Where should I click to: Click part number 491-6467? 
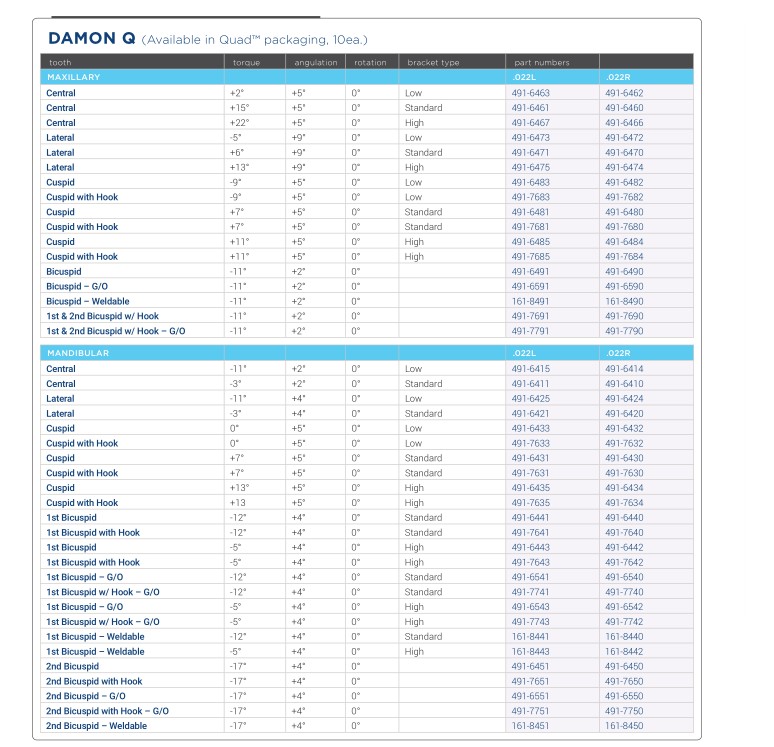[x=531, y=122]
